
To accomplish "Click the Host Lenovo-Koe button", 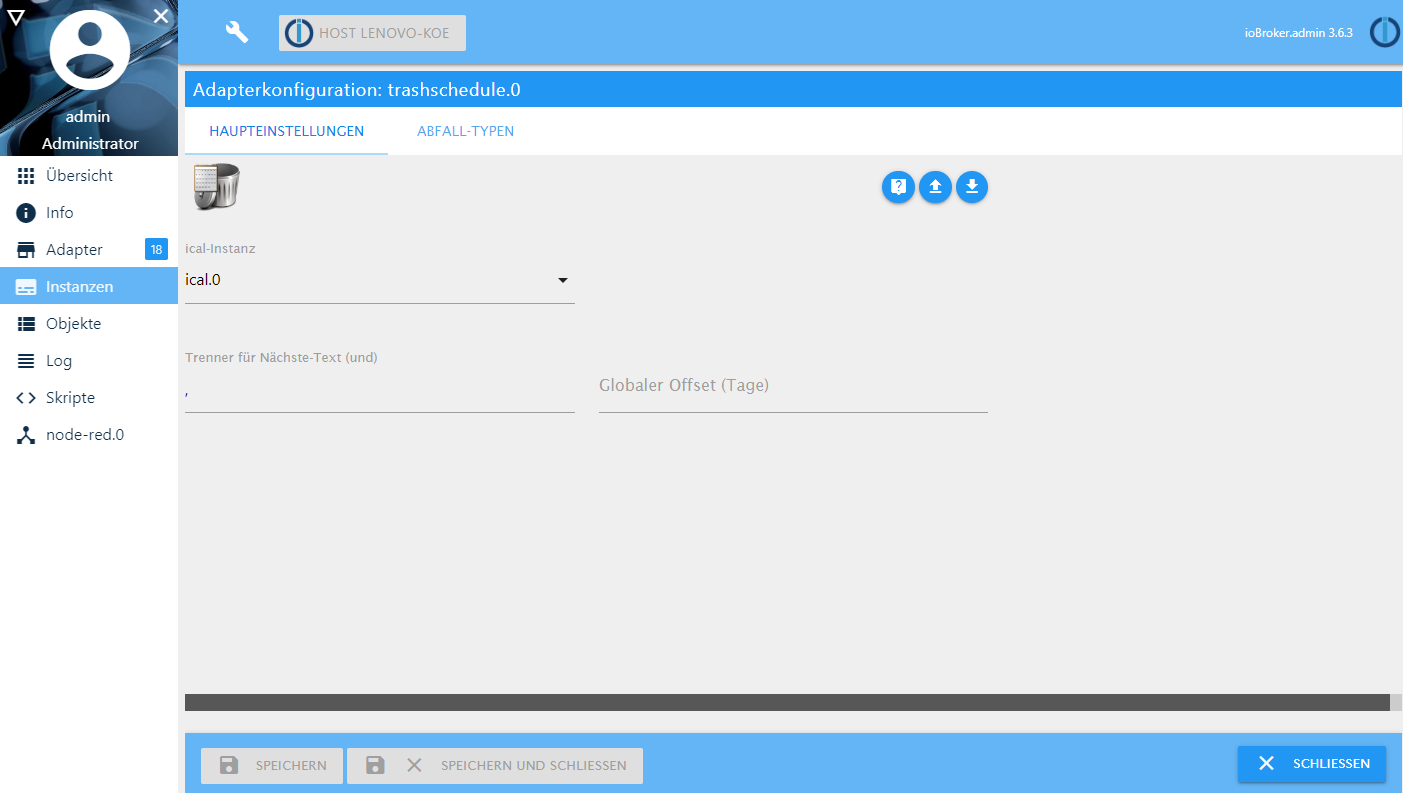I will pos(372,33).
